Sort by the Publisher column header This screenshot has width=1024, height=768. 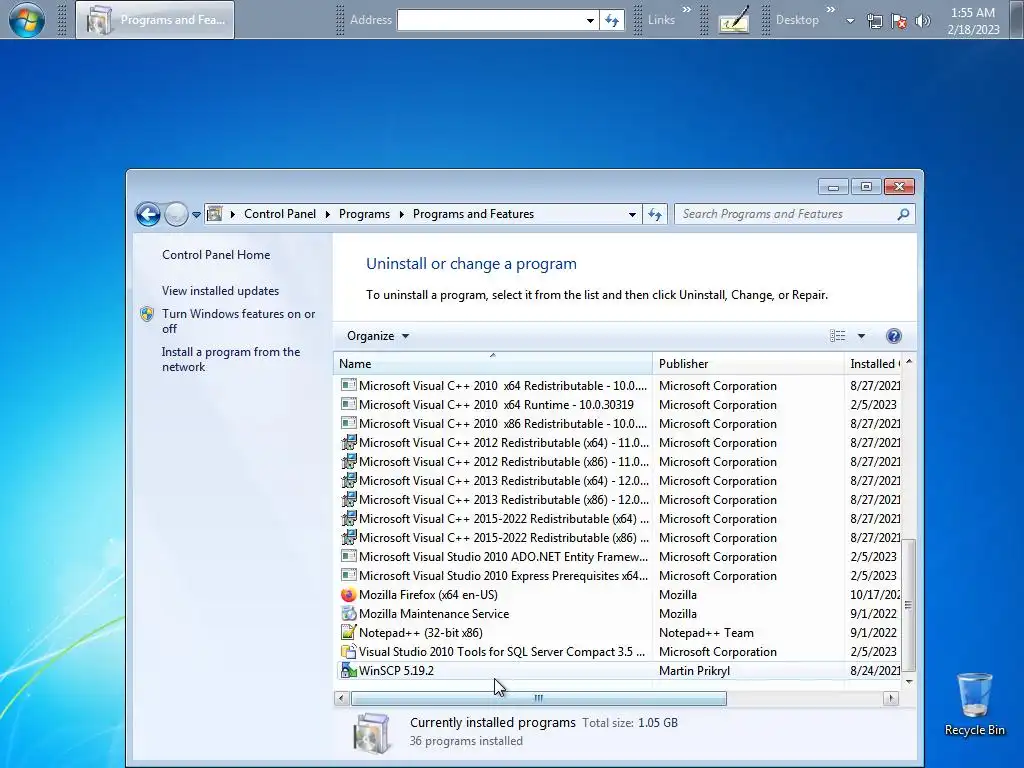pyautogui.click(x=748, y=364)
